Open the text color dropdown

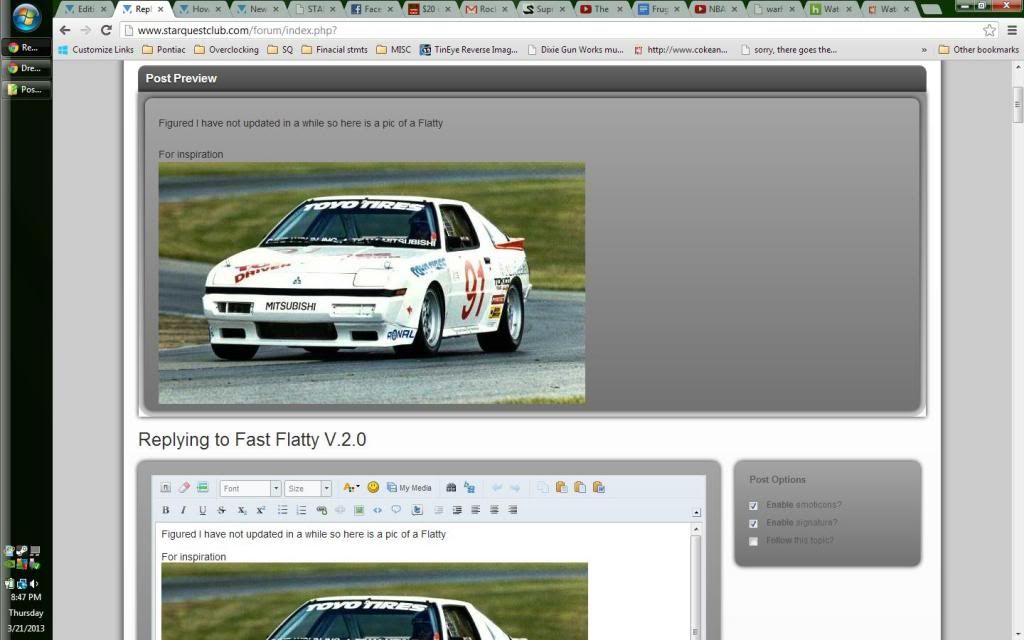click(351, 488)
